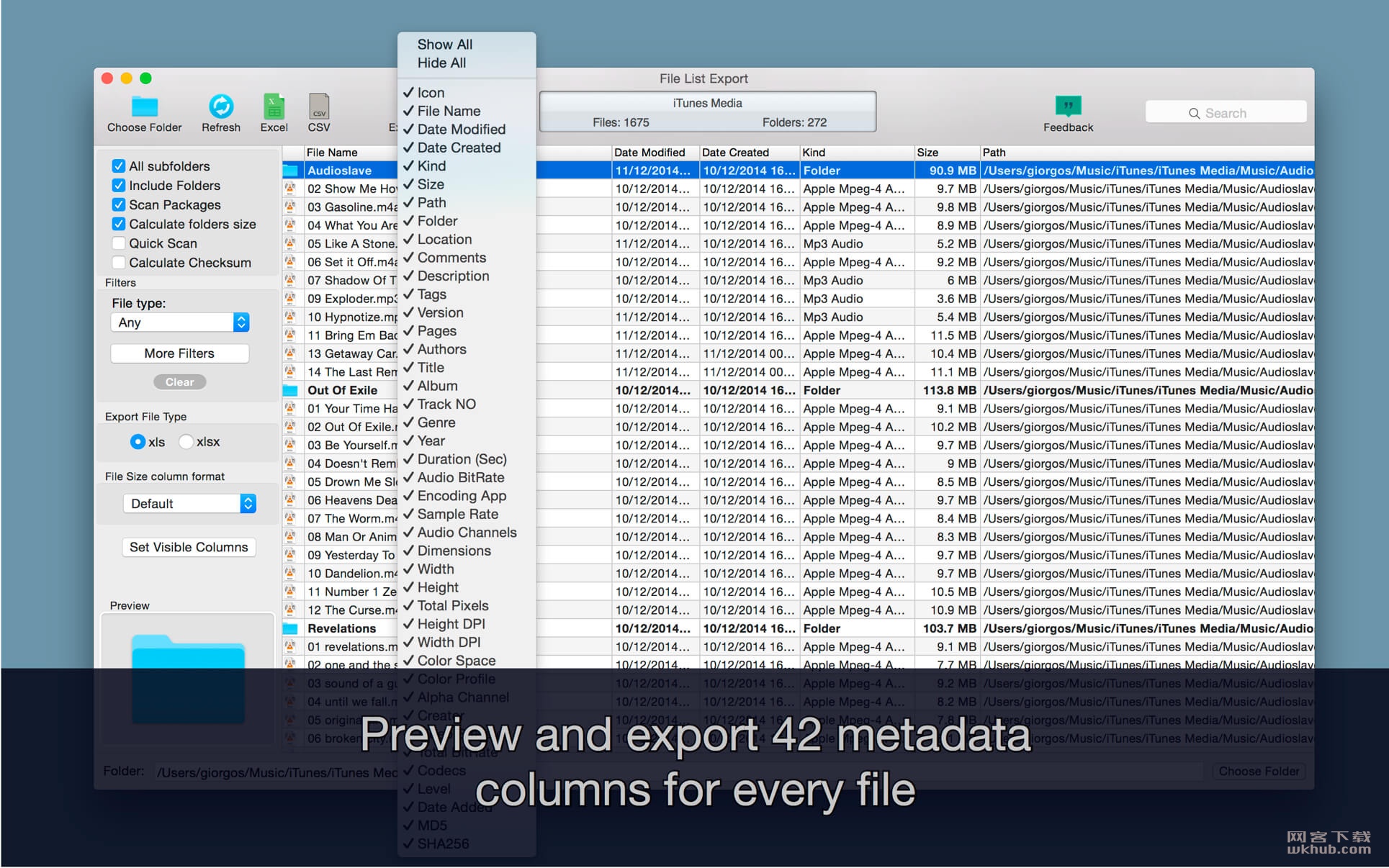This screenshot has height=868, width=1389.
Task: Open the Feedback speech bubble icon
Action: point(1068,106)
